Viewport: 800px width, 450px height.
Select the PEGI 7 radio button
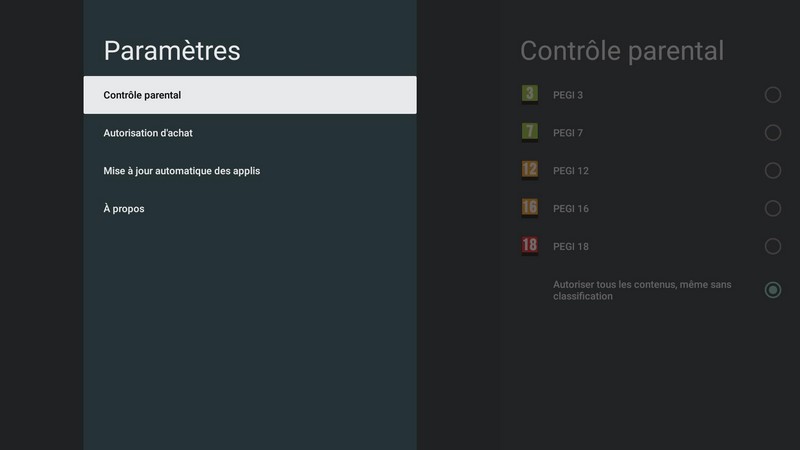(x=773, y=133)
